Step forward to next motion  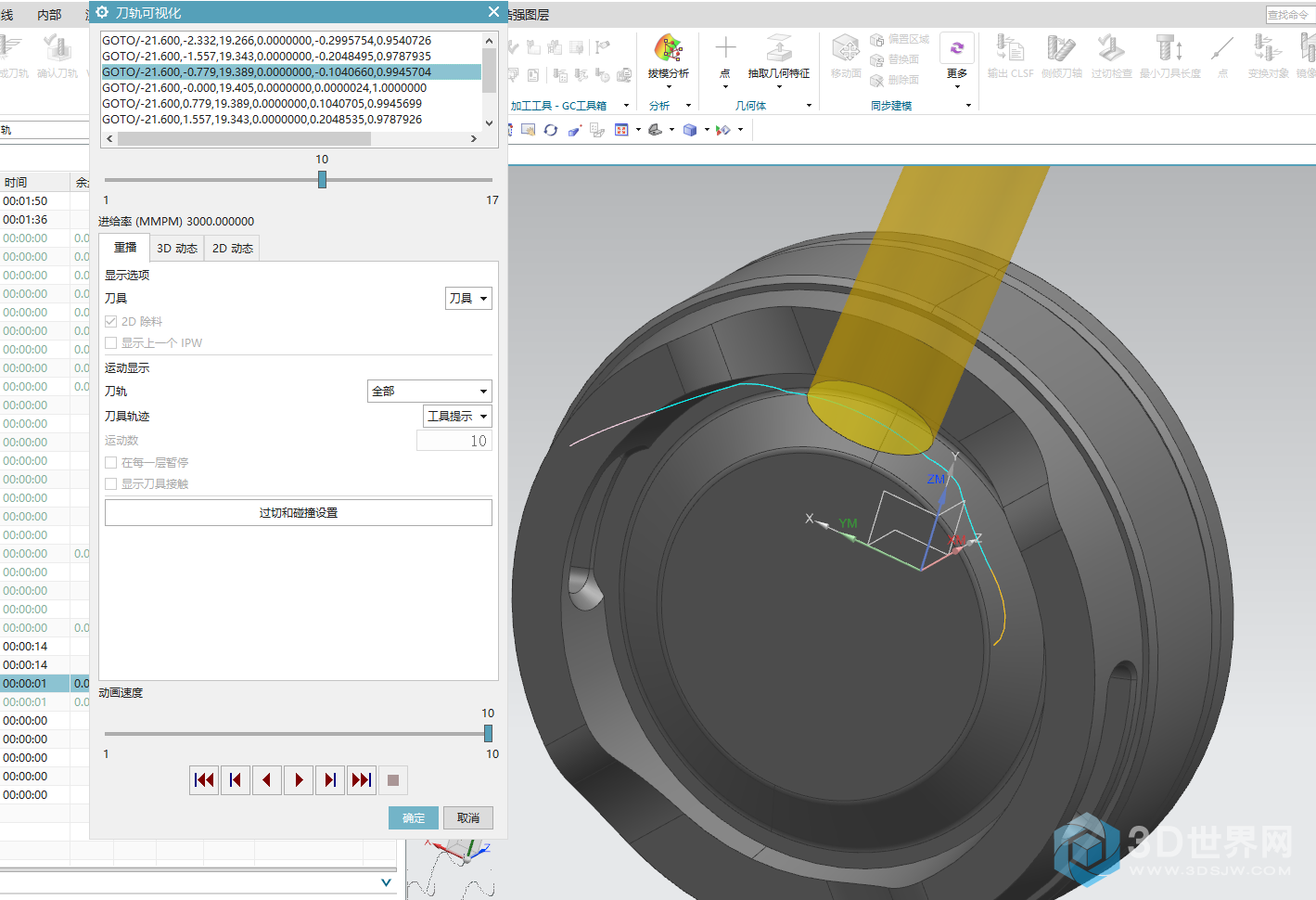[330, 780]
